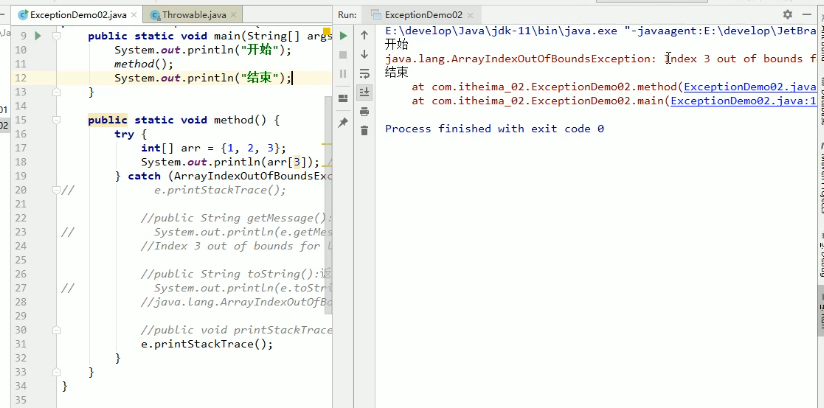The height and width of the screenshot is (408, 824).
Task: Click the Print console output icon
Action: click(364, 111)
